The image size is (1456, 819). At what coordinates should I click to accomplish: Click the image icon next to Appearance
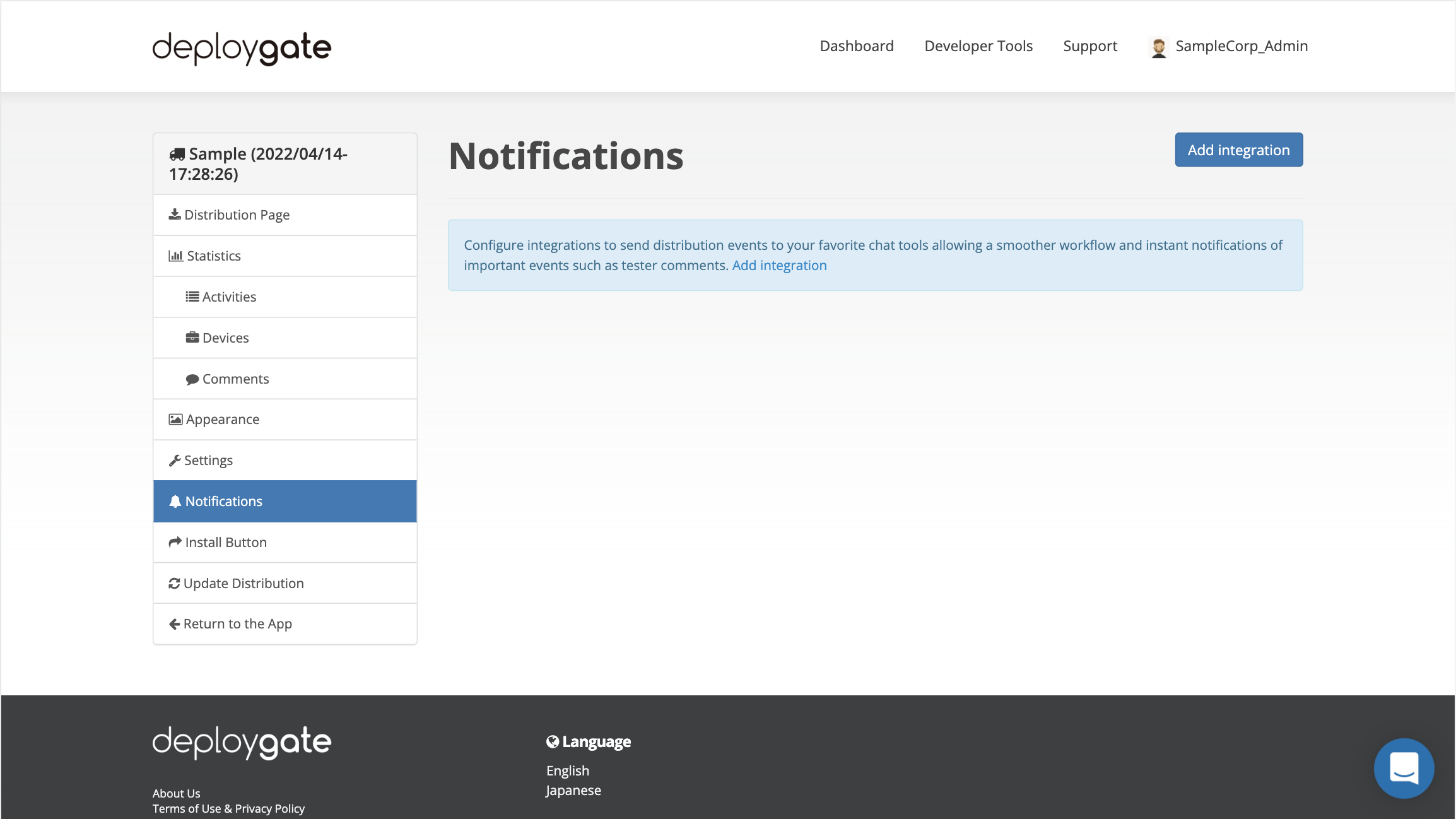174,418
